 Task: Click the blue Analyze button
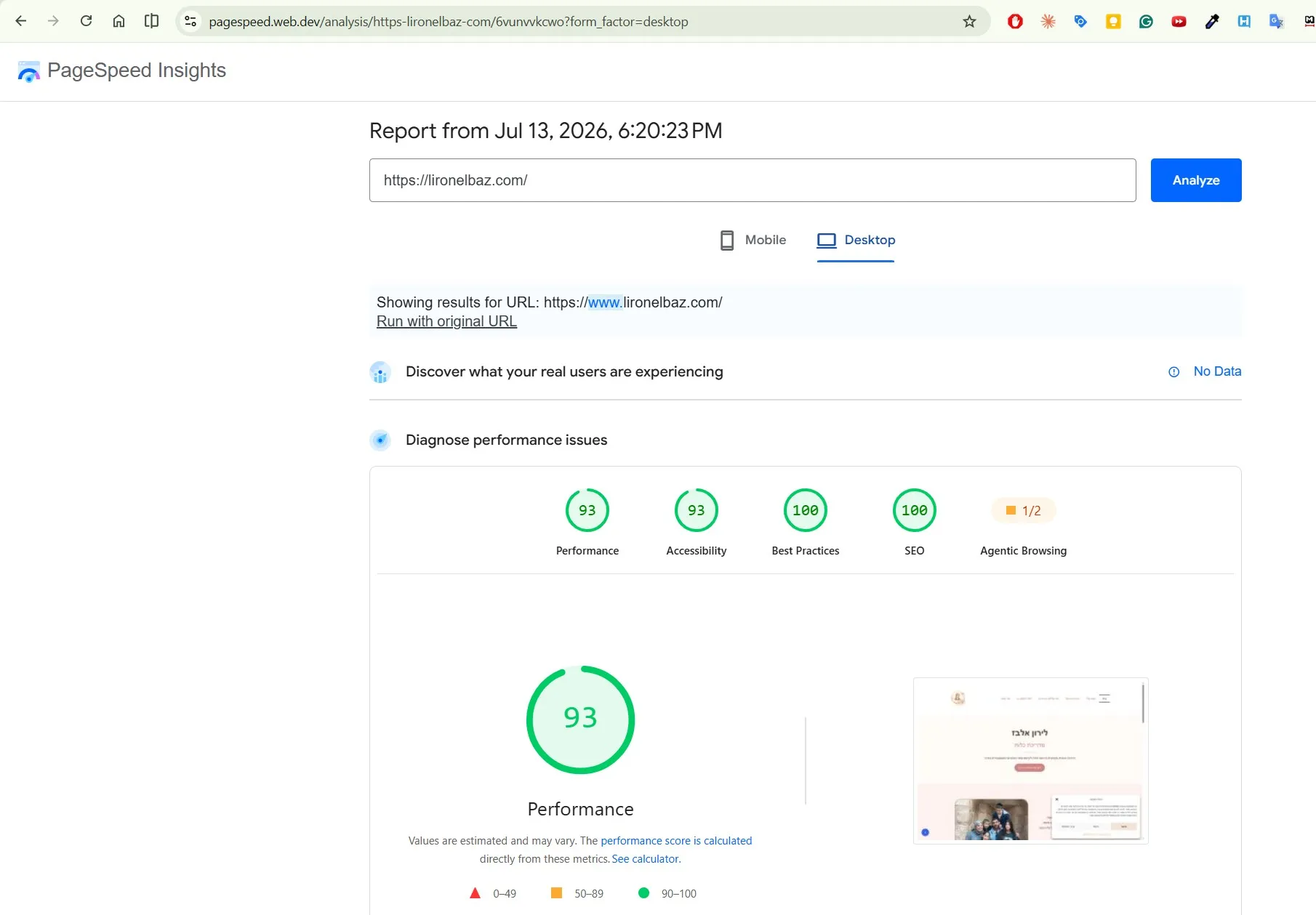(1196, 180)
